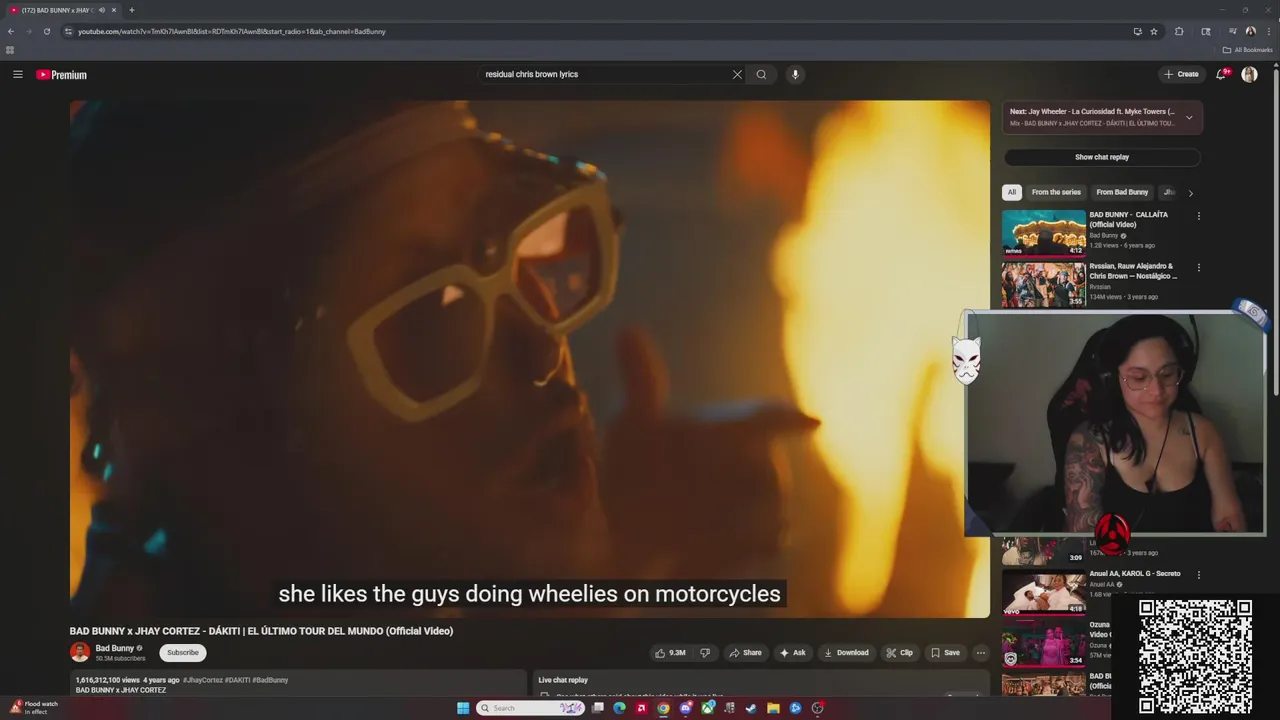Run search with the magnifier button
The height and width of the screenshot is (720, 1280).
coord(761,74)
